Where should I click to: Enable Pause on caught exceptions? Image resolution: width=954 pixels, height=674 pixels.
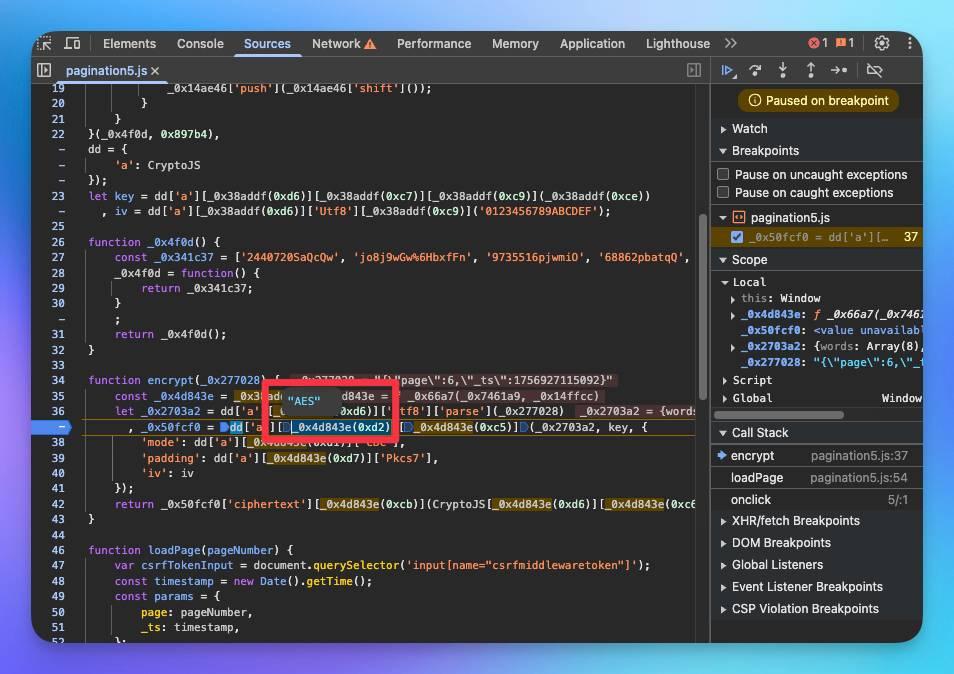point(723,193)
